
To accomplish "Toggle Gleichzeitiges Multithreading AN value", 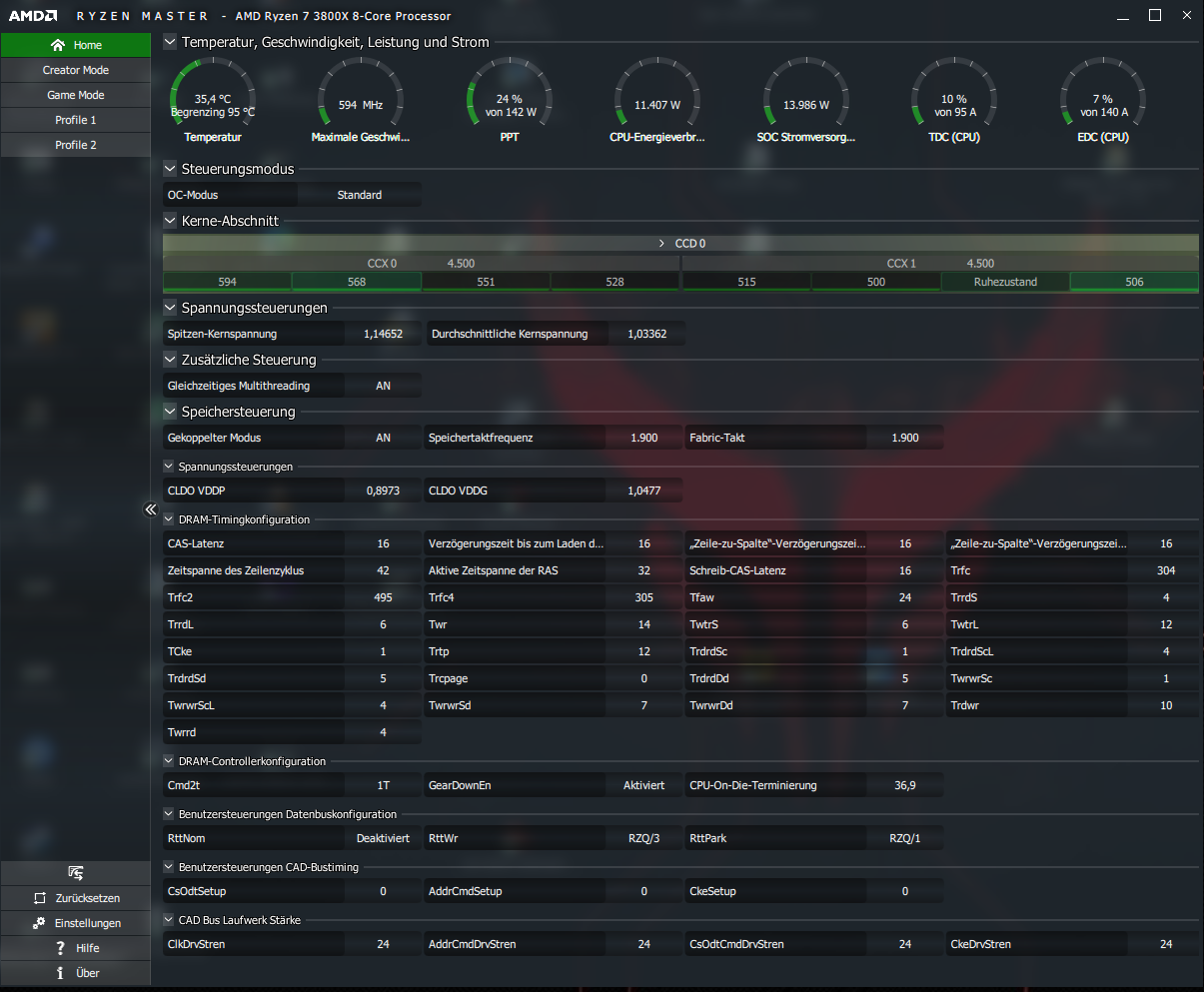I will pyautogui.click(x=383, y=386).
